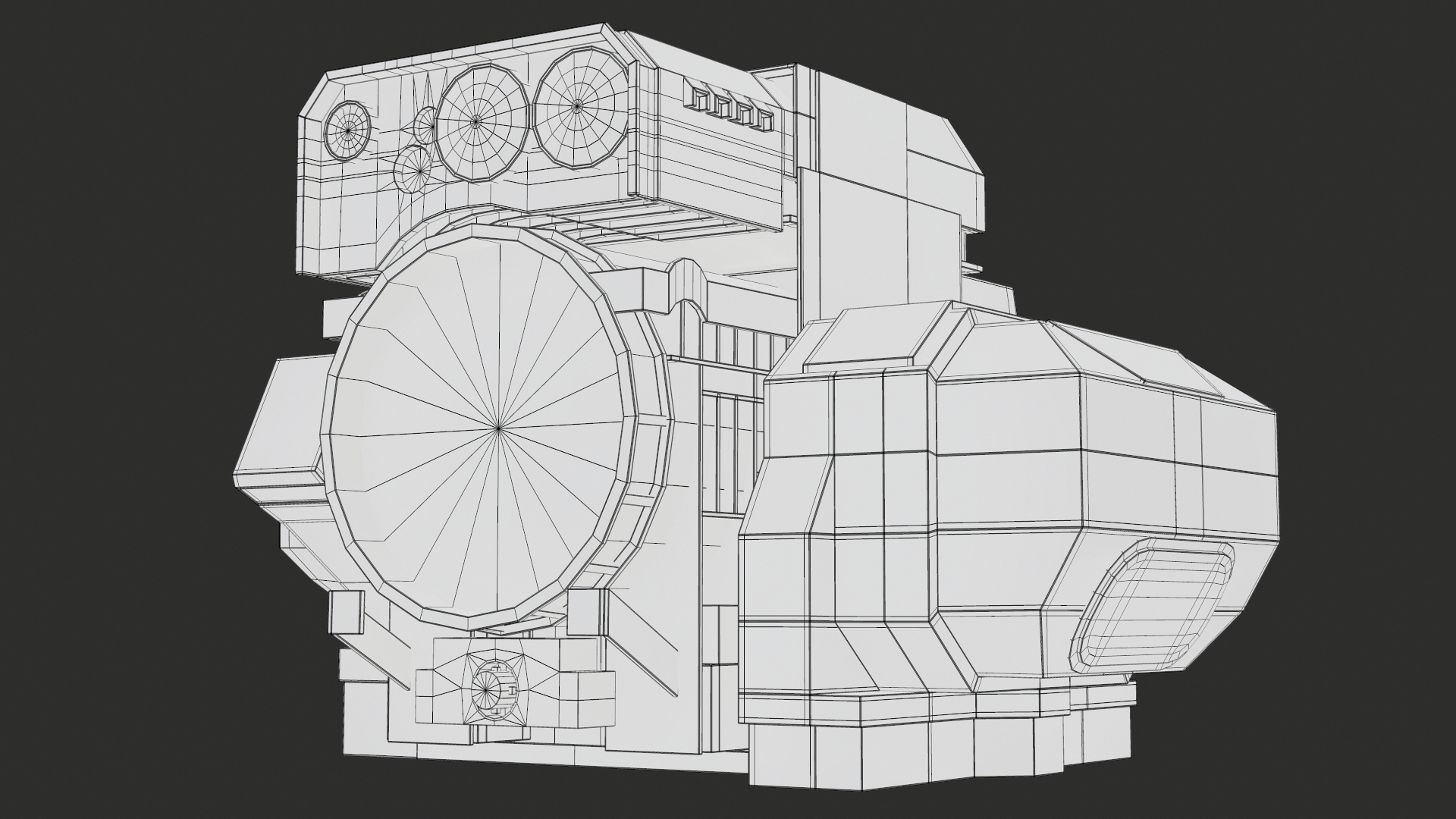Viewport: 1456px width, 819px height.
Task: Click the row of four square vents on top
Action: 729,104
